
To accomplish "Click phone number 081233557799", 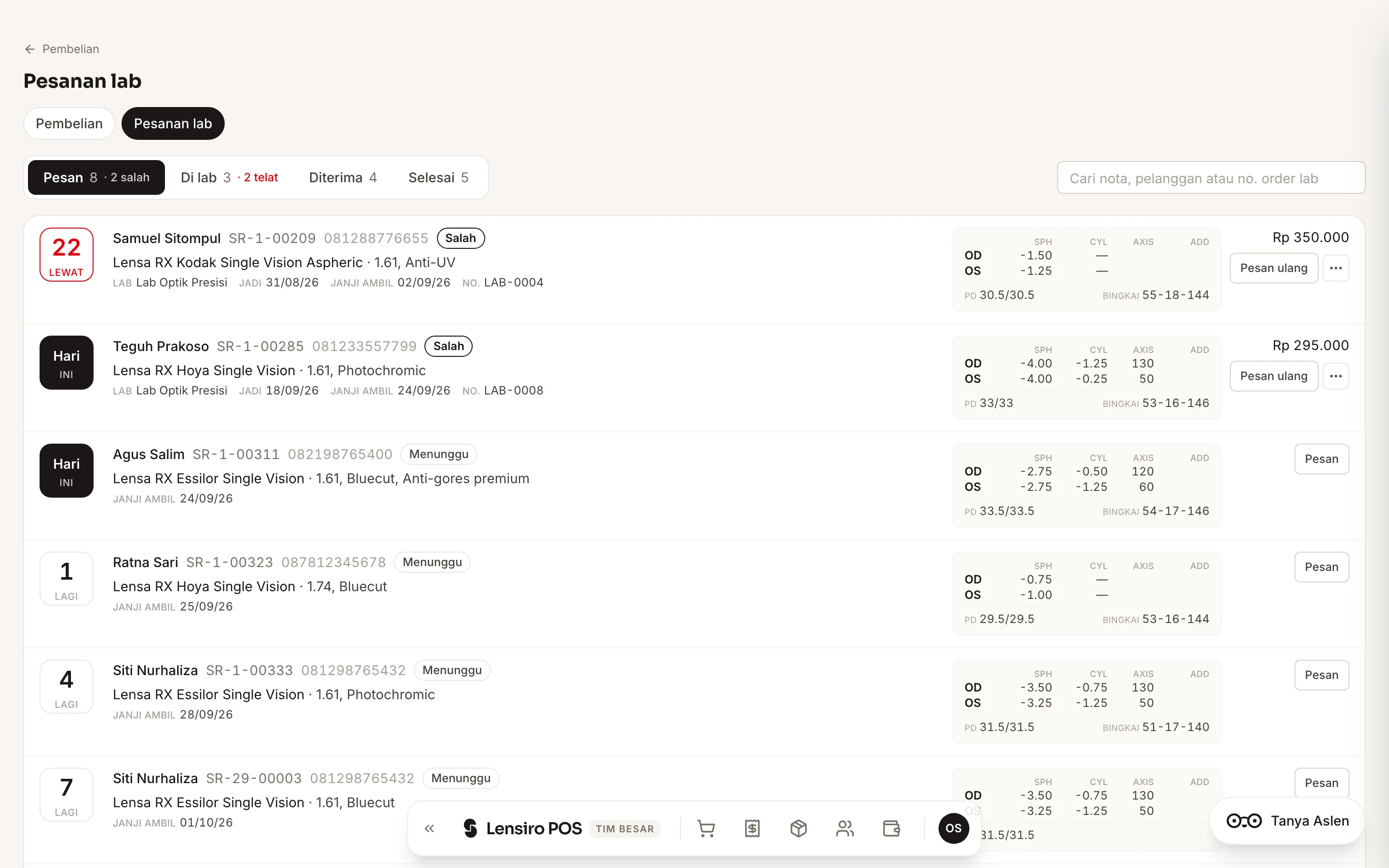I will coord(365,346).
